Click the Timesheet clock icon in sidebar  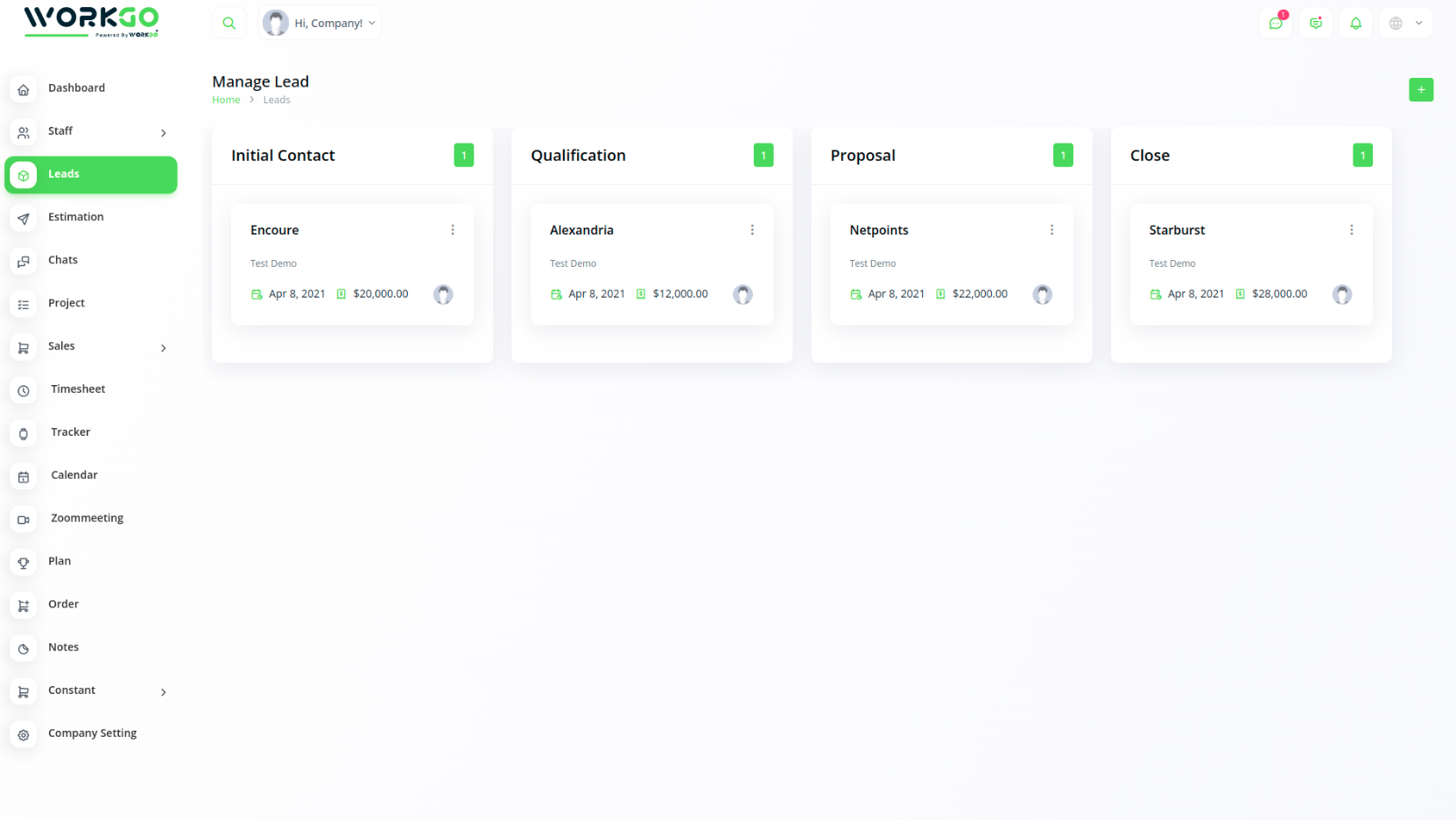click(24, 391)
